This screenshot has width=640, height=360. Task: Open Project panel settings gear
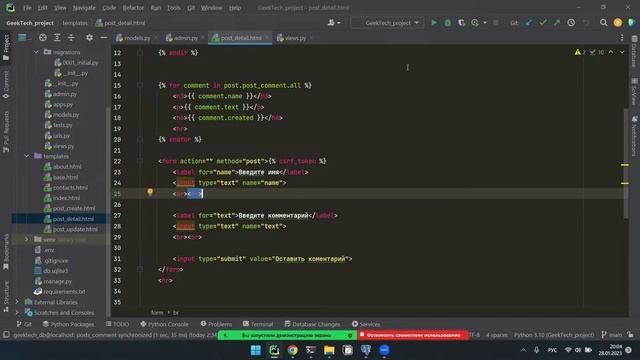(x=89, y=38)
